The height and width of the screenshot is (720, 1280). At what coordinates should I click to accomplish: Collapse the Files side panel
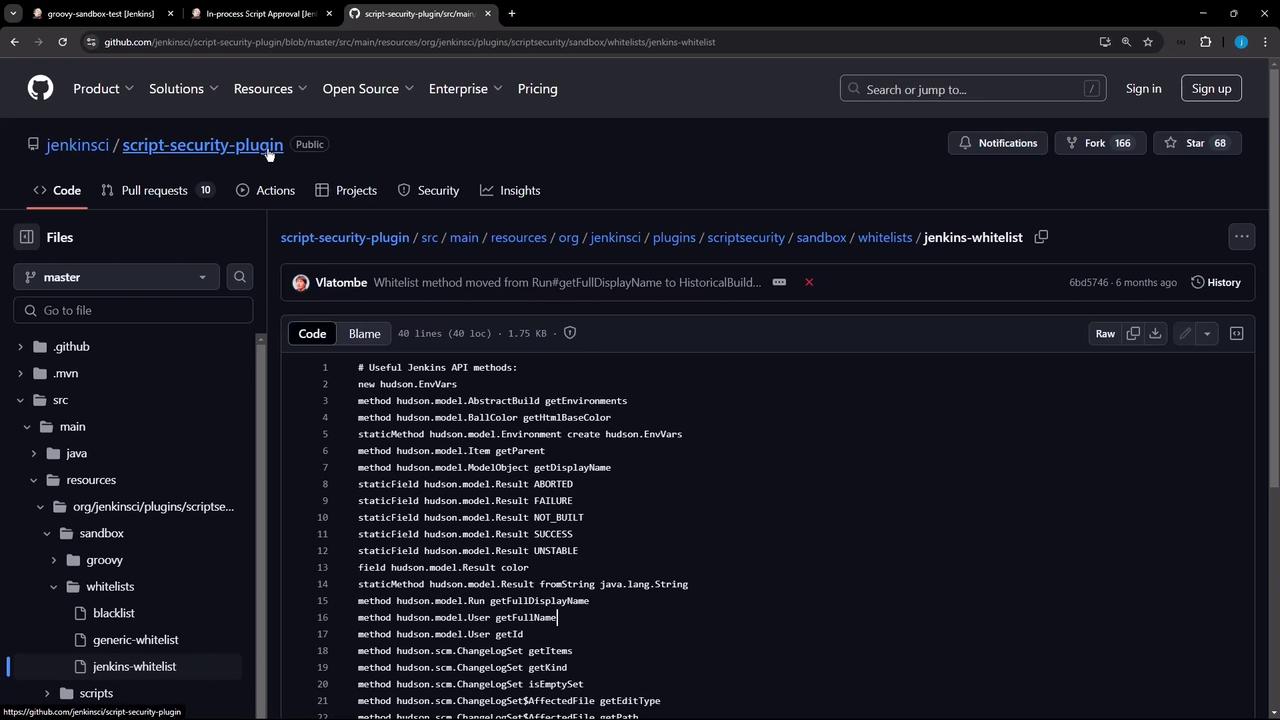(x=27, y=237)
